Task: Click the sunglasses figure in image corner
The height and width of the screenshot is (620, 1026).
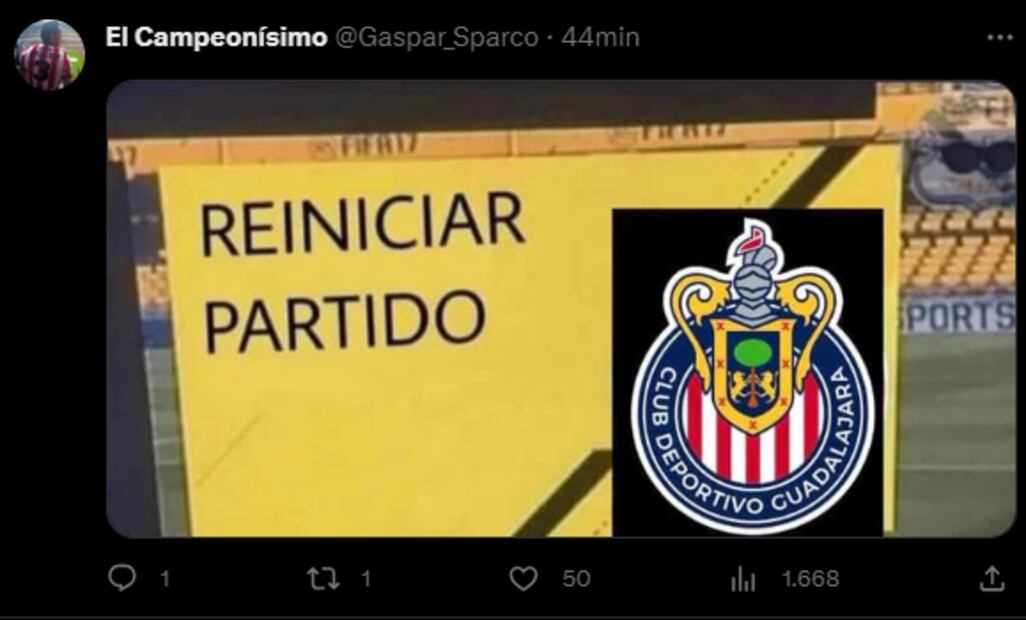Action: 961,156
